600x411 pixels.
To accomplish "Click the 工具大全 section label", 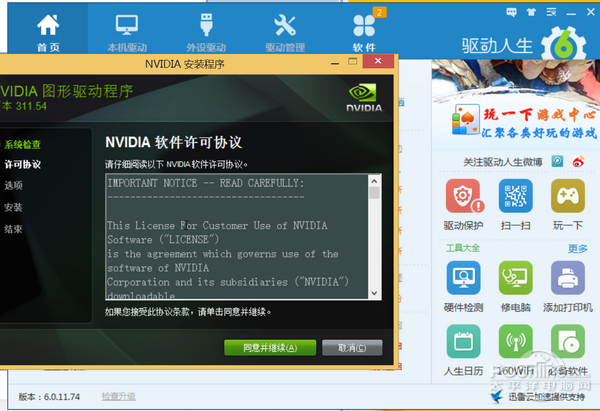I will pyautogui.click(x=463, y=248).
